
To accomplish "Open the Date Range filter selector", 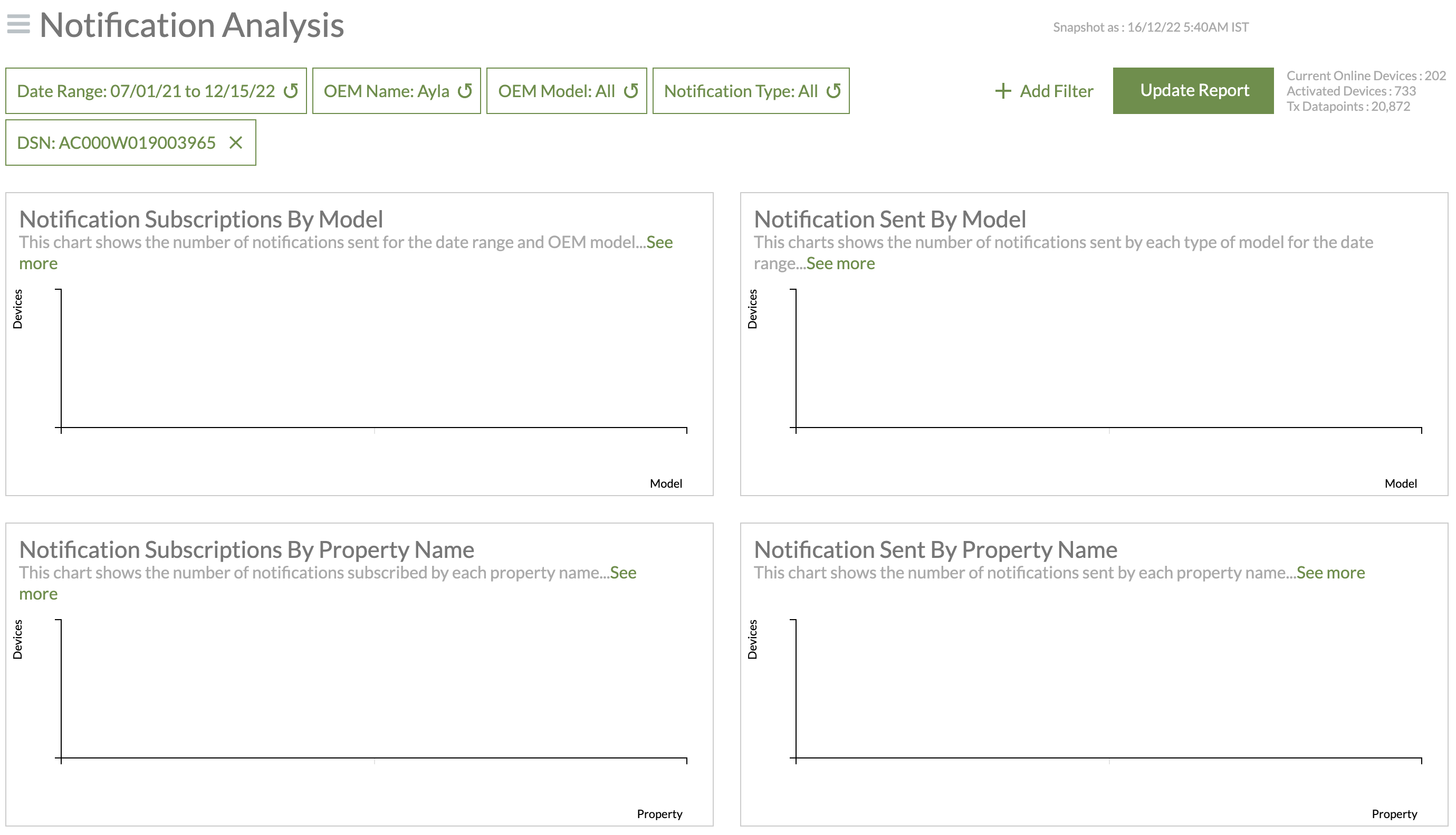I will pos(146,91).
